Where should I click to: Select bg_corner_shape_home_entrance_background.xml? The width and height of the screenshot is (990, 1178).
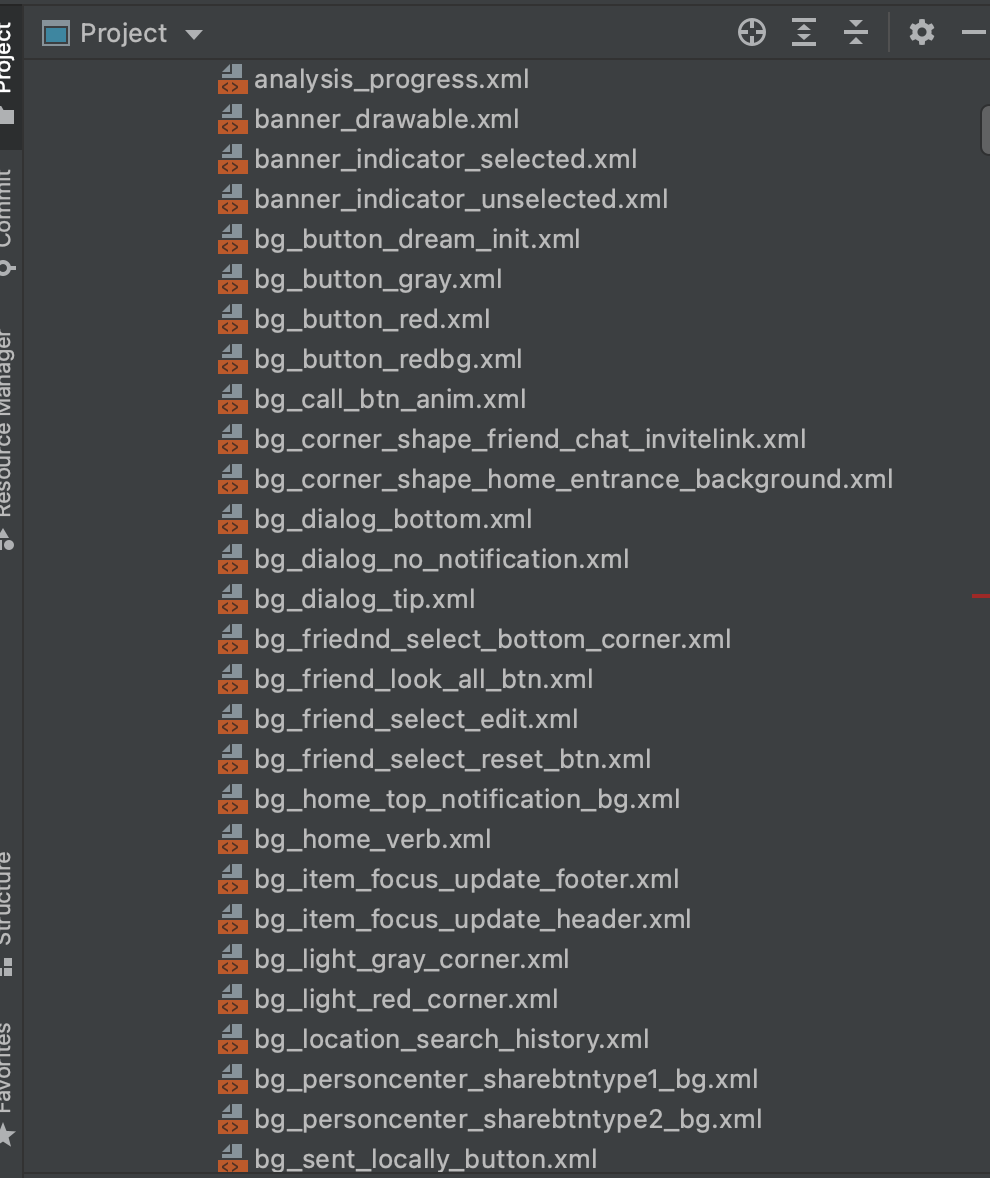[x=573, y=479]
